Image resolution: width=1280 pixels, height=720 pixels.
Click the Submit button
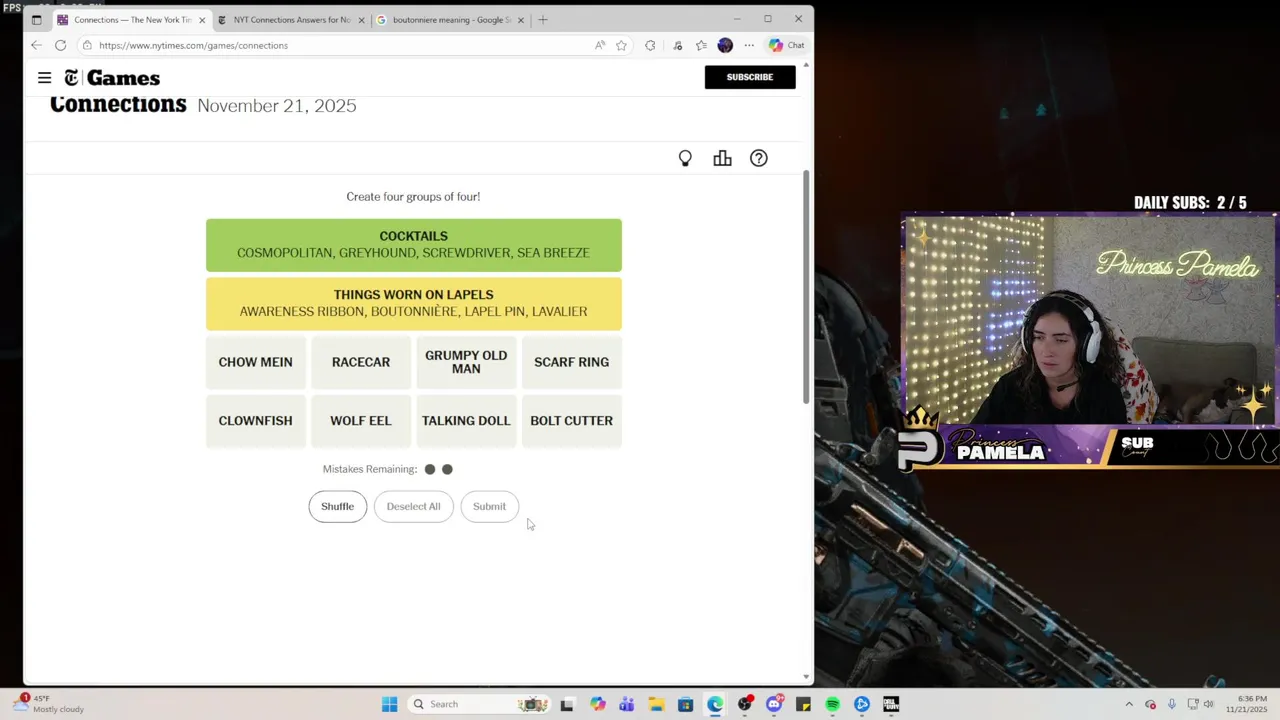point(489,506)
